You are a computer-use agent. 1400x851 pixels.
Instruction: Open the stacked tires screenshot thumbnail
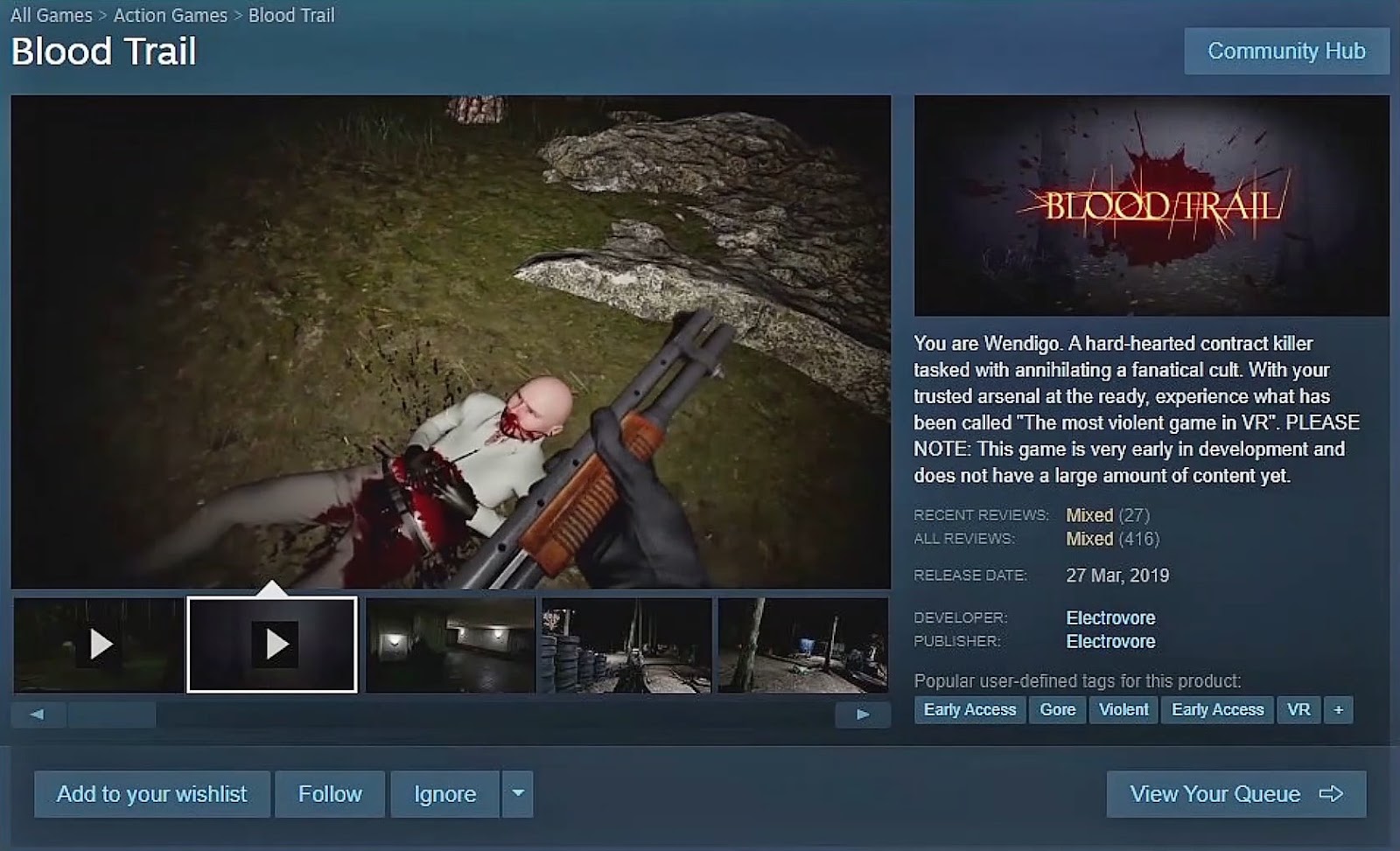(626, 645)
